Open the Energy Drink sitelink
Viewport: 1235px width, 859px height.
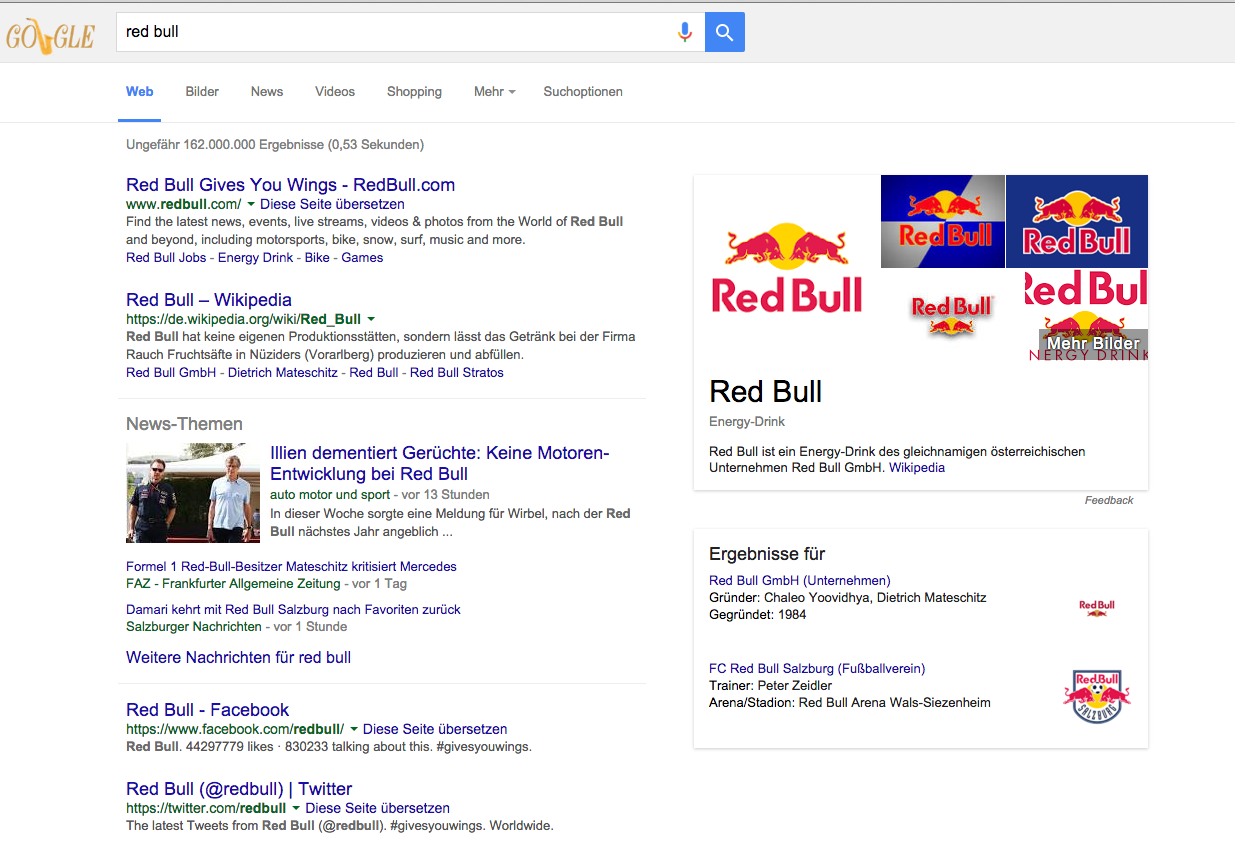coord(256,258)
